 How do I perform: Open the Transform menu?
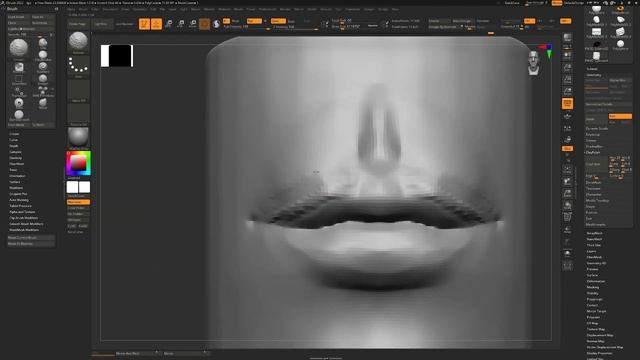click(x=353, y=9)
